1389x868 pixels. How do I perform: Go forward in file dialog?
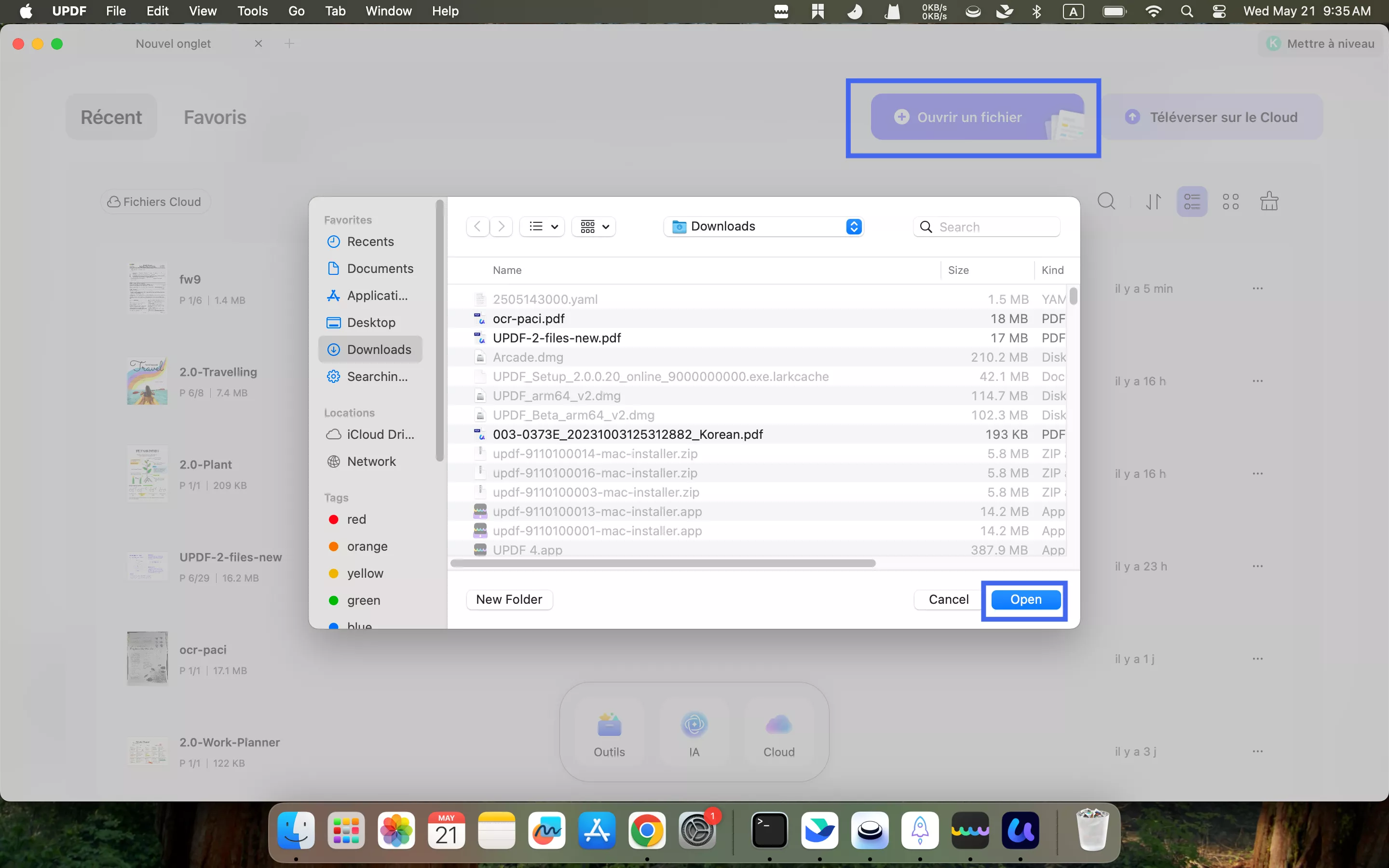[501, 226]
